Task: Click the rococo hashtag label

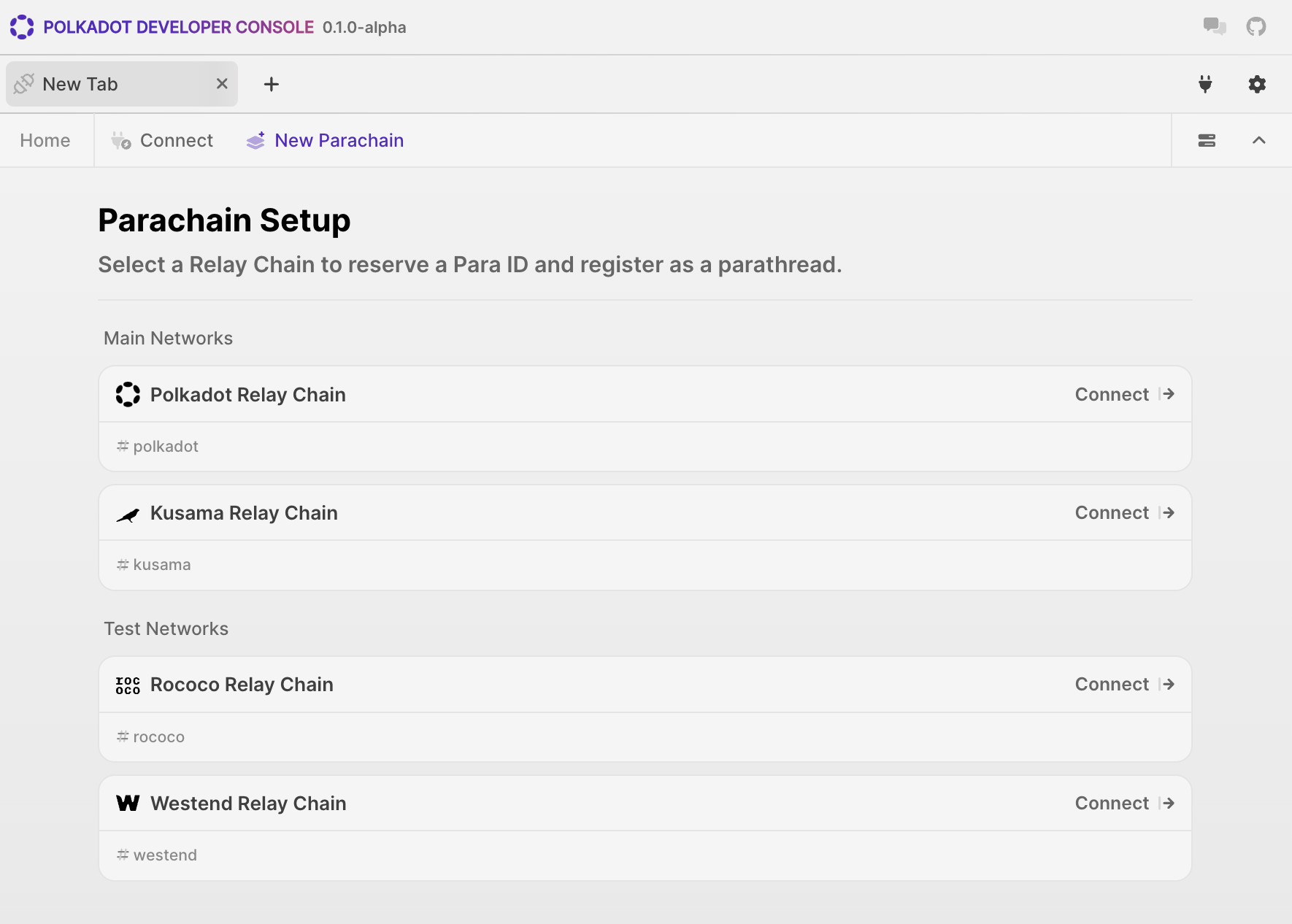Action: click(x=151, y=737)
